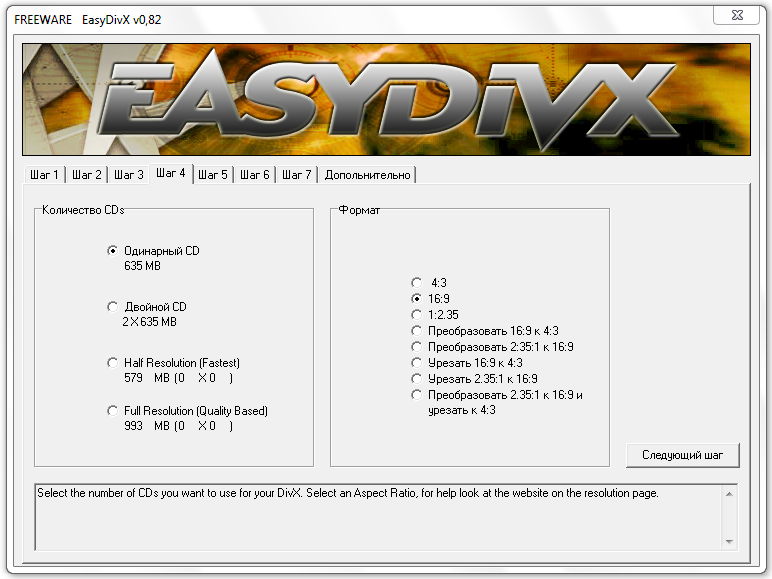Click the 993 MB size value text
This screenshot has height=579, width=772.
(x=147, y=426)
